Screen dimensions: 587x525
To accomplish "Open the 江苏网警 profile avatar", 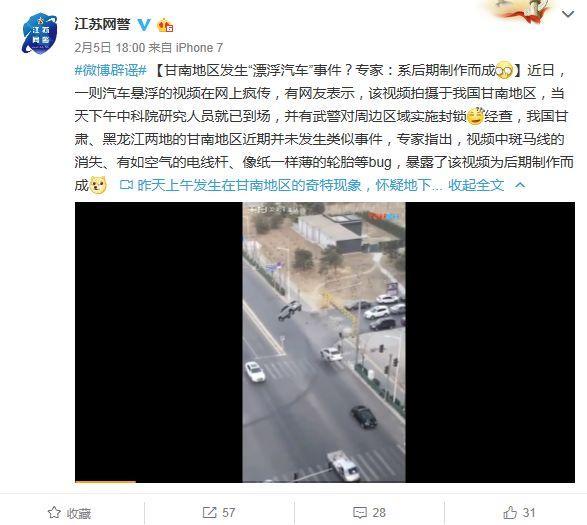I will 39,33.
